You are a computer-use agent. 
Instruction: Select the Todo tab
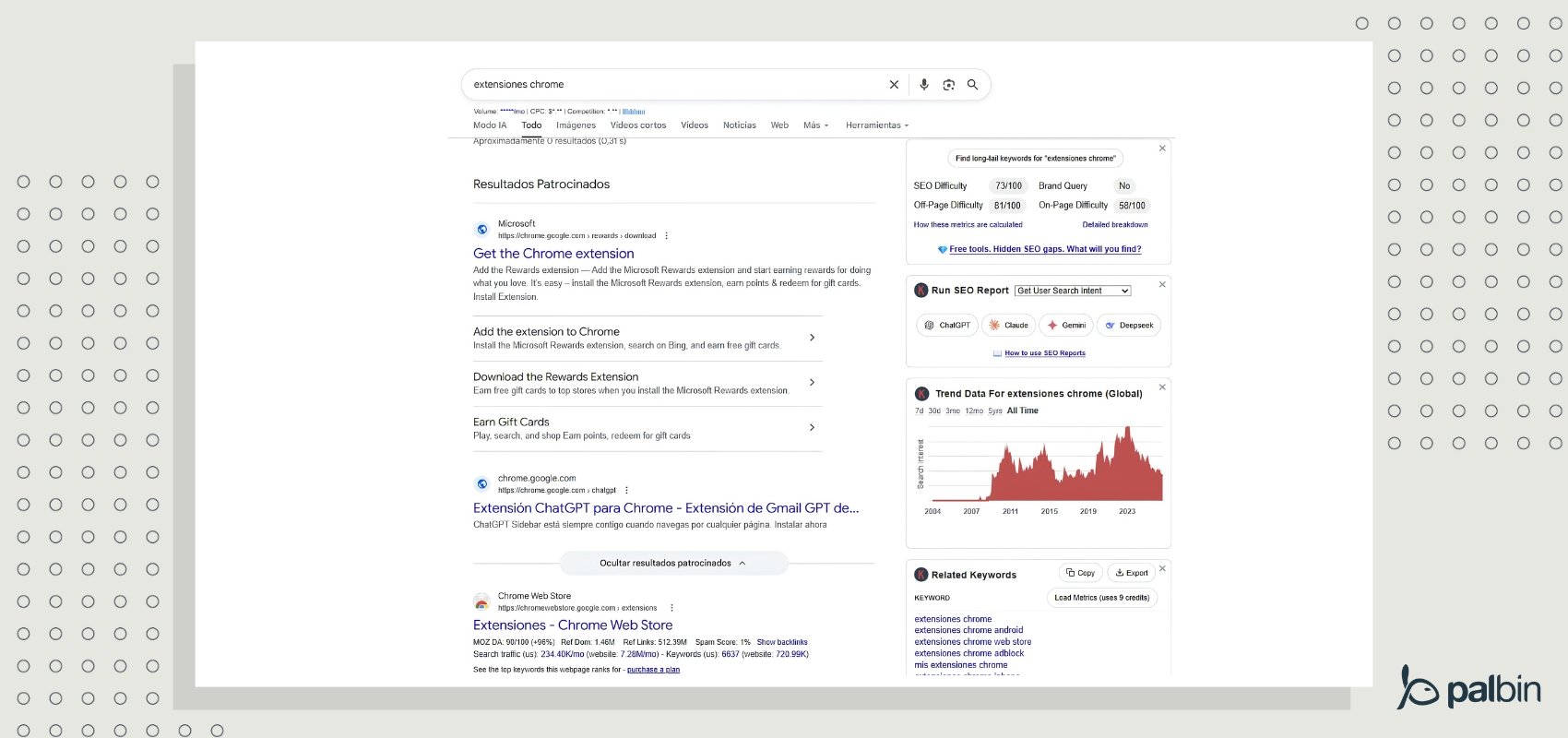(531, 125)
